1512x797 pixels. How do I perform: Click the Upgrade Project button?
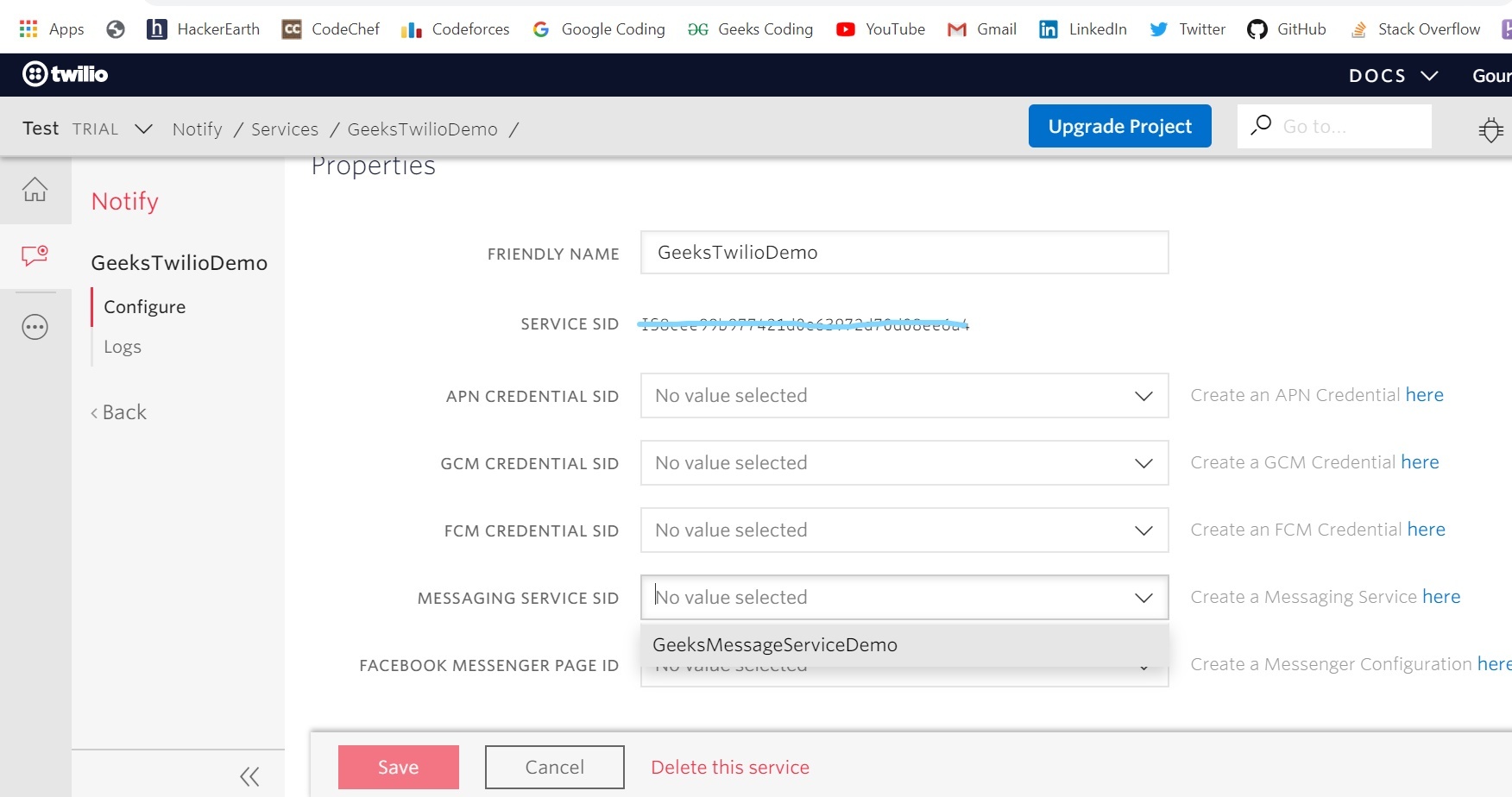[x=1120, y=126]
